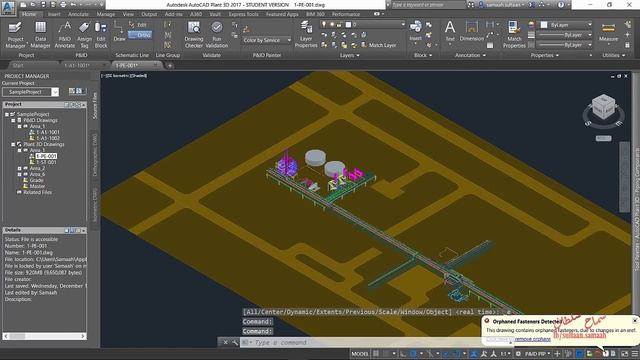Click the Assign Tag tool

pos(84,35)
